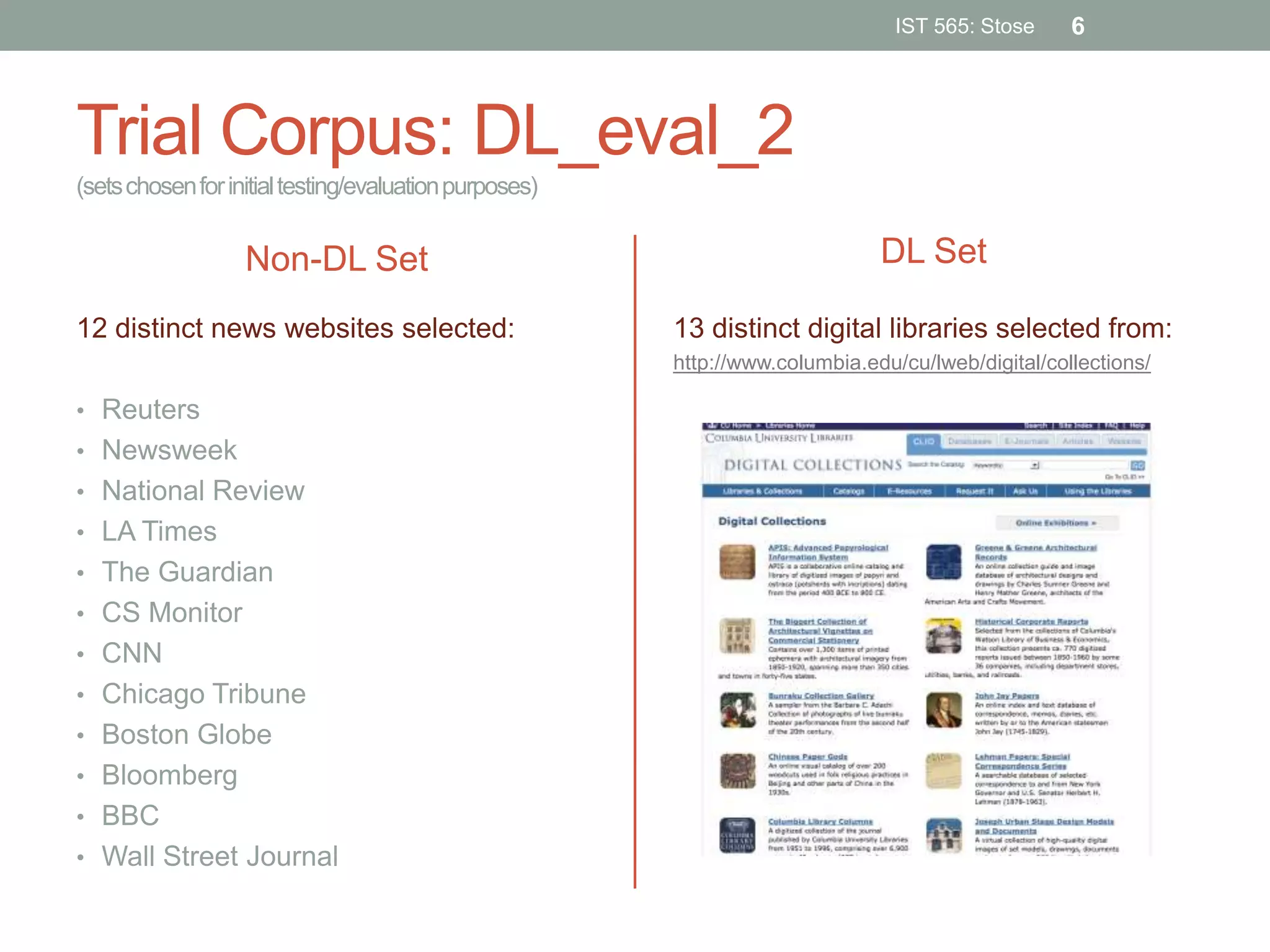
Task: Click the 'Trial Corpus: DL_eval_2' title
Action: (435, 130)
